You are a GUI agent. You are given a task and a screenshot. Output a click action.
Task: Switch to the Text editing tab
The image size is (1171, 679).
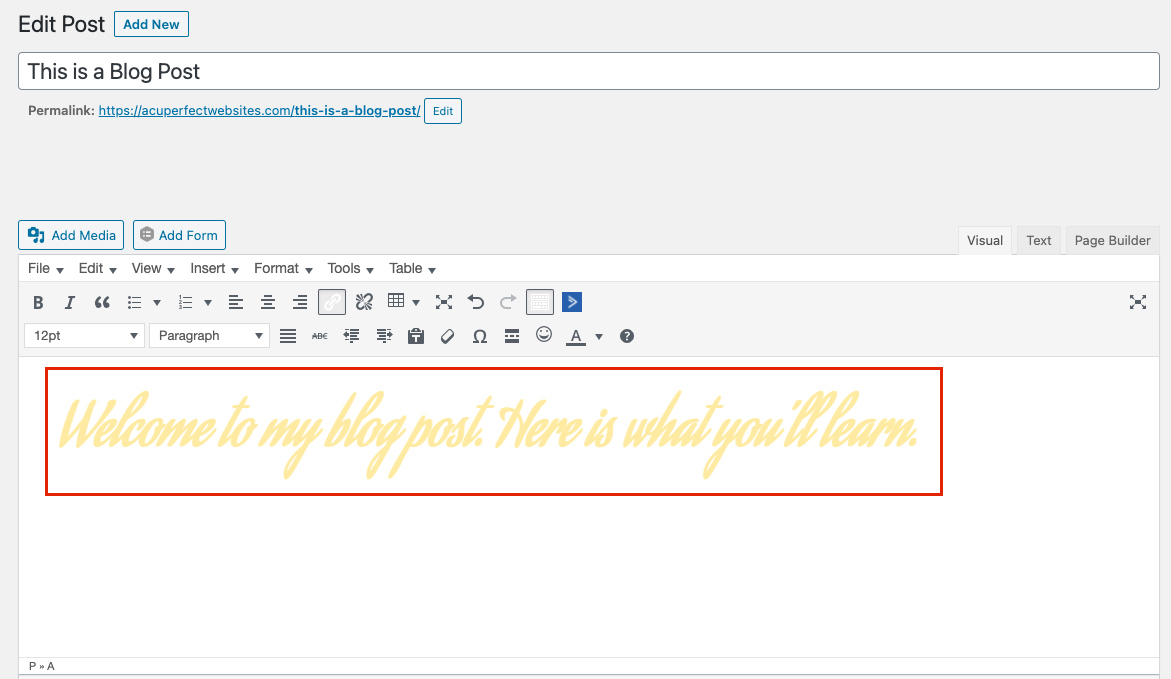pos(1038,240)
